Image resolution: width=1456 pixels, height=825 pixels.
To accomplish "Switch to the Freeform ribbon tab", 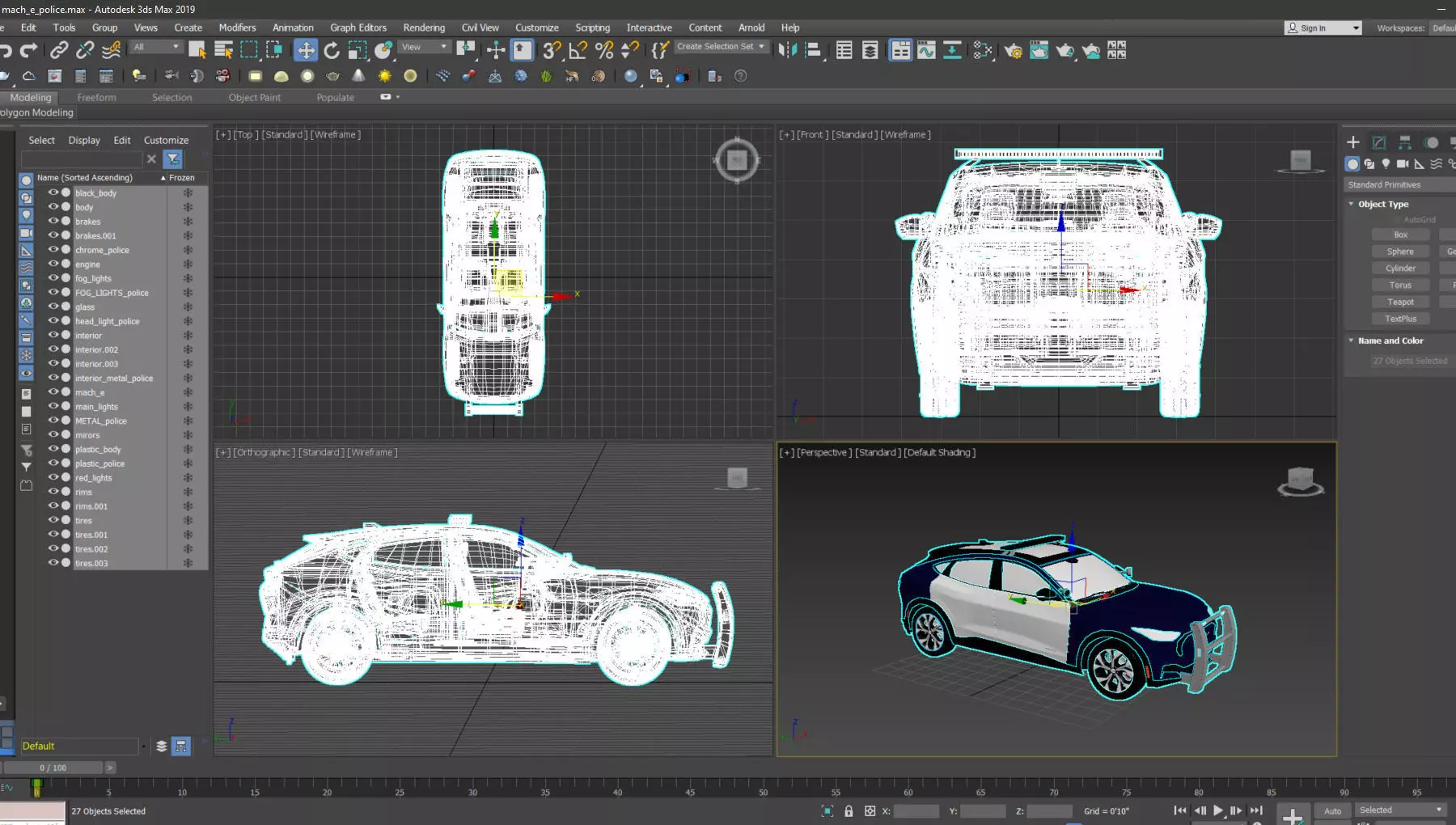I will click(96, 97).
